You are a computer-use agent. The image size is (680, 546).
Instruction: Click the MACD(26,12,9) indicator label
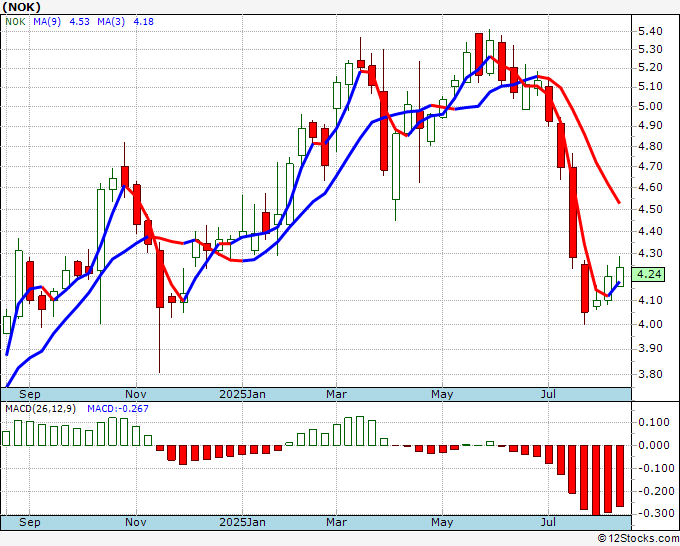pyautogui.click(x=41, y=409)
